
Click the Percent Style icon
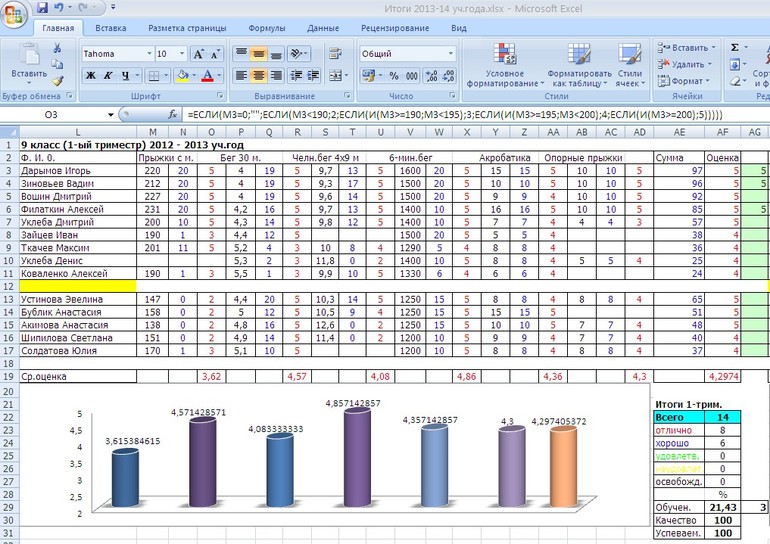click(394, 76)
